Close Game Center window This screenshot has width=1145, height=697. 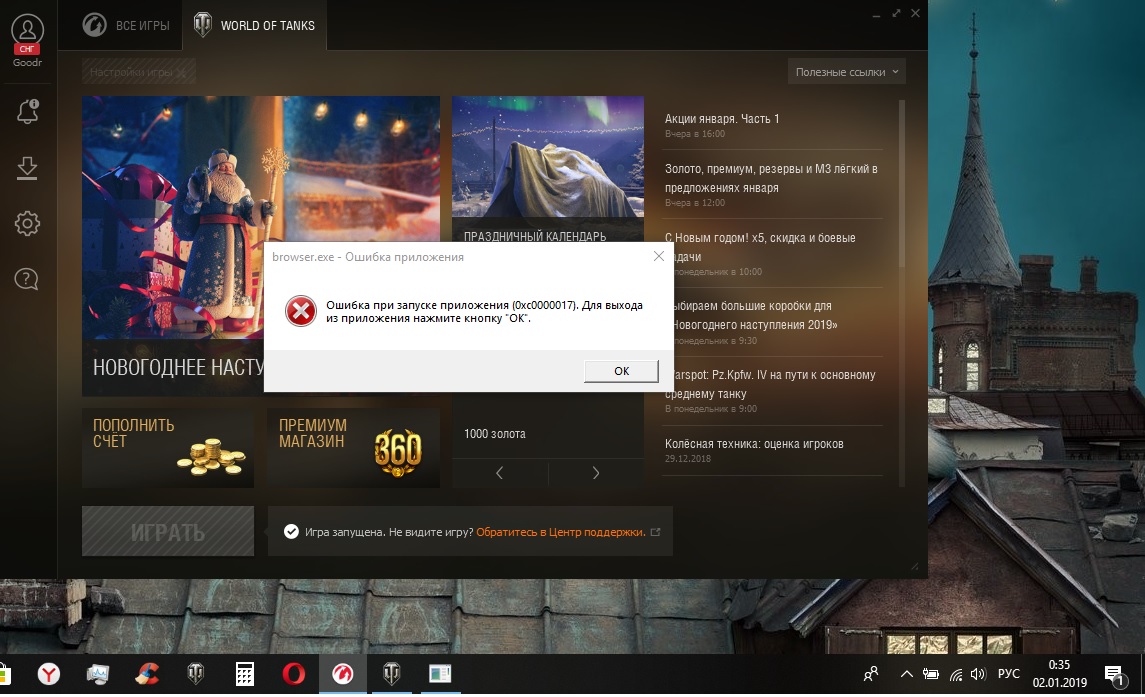coord(915,14)
